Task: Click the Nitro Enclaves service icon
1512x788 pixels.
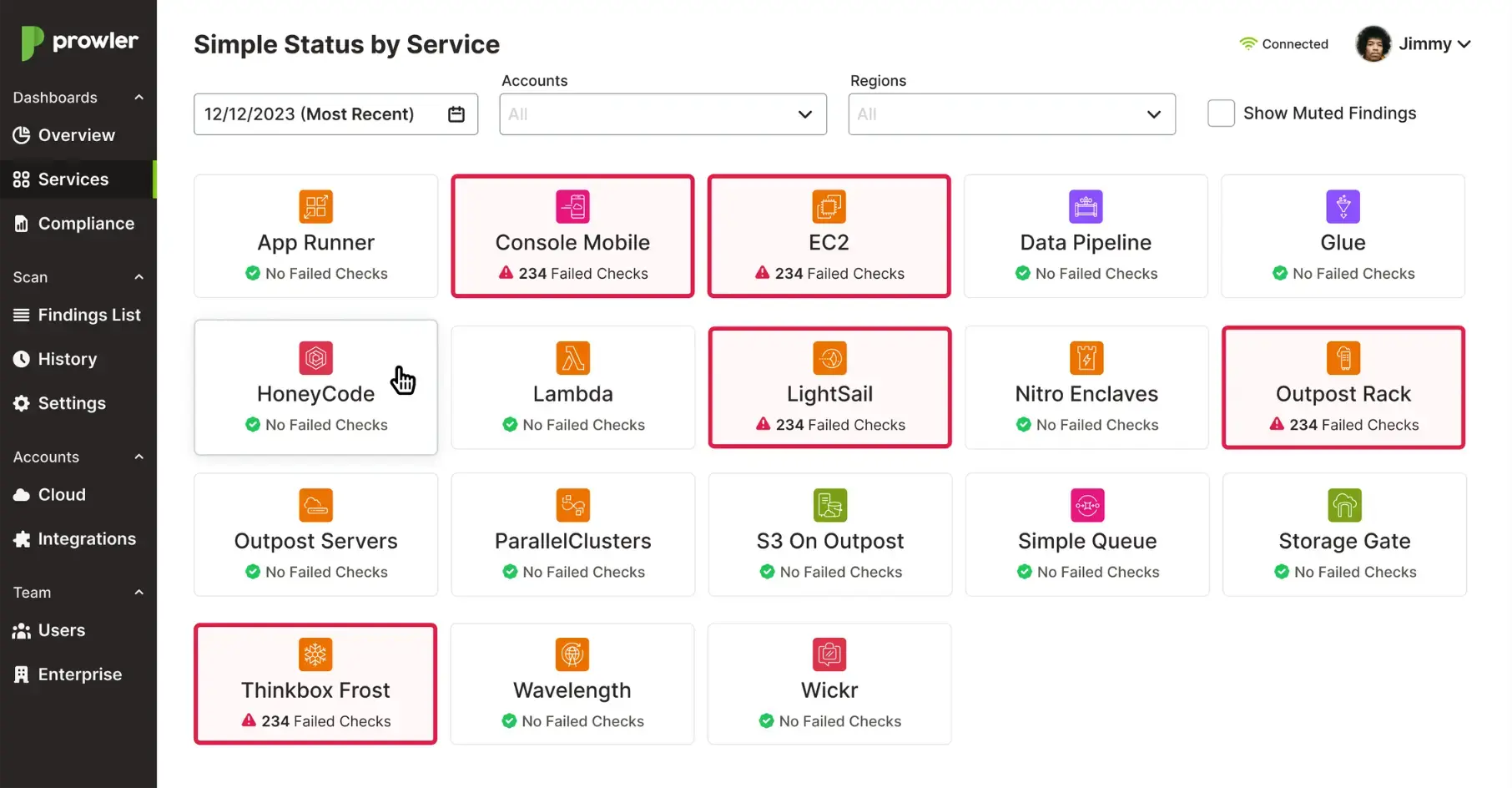Action: [1086, 358]
